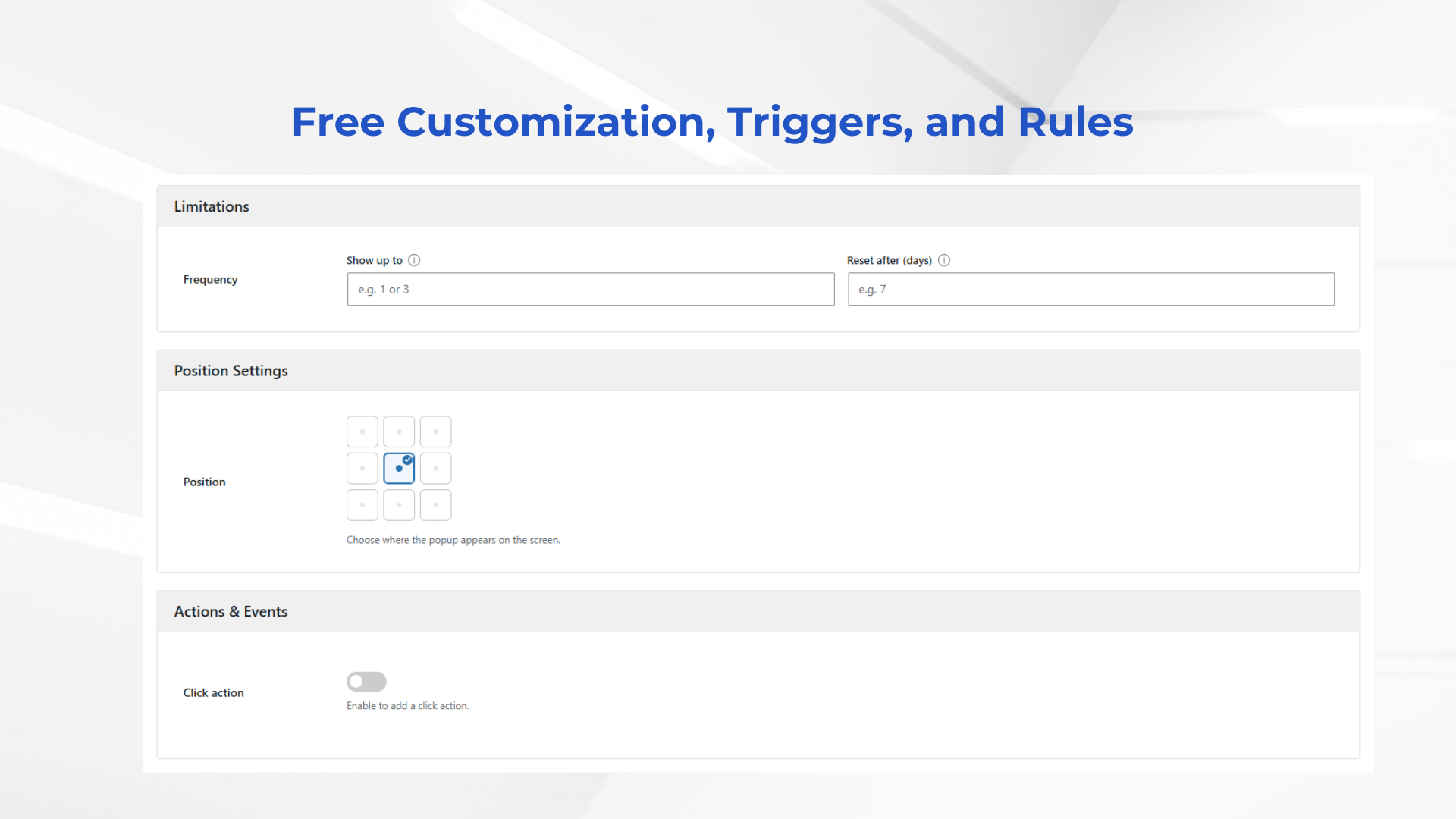Image resolution: width=1456 pixels, height=819 pixels.
Task: Enable the Click action toggle
Action: (366, 682)
